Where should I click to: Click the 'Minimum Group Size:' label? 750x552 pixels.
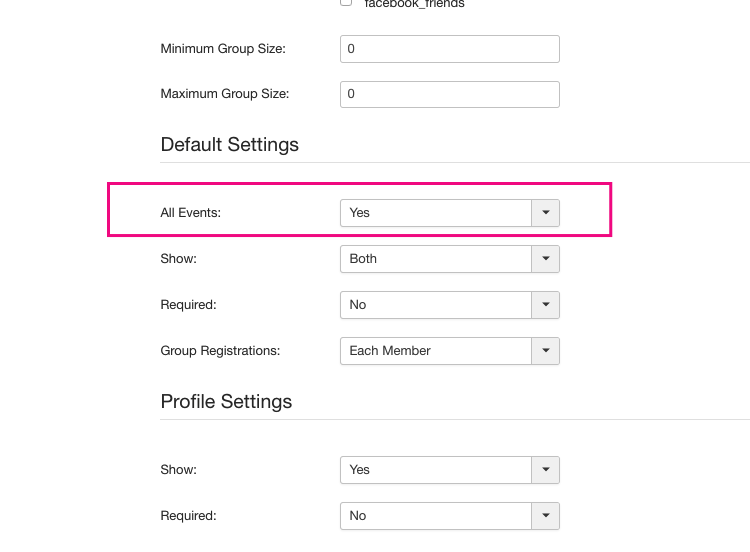(223, 49)
